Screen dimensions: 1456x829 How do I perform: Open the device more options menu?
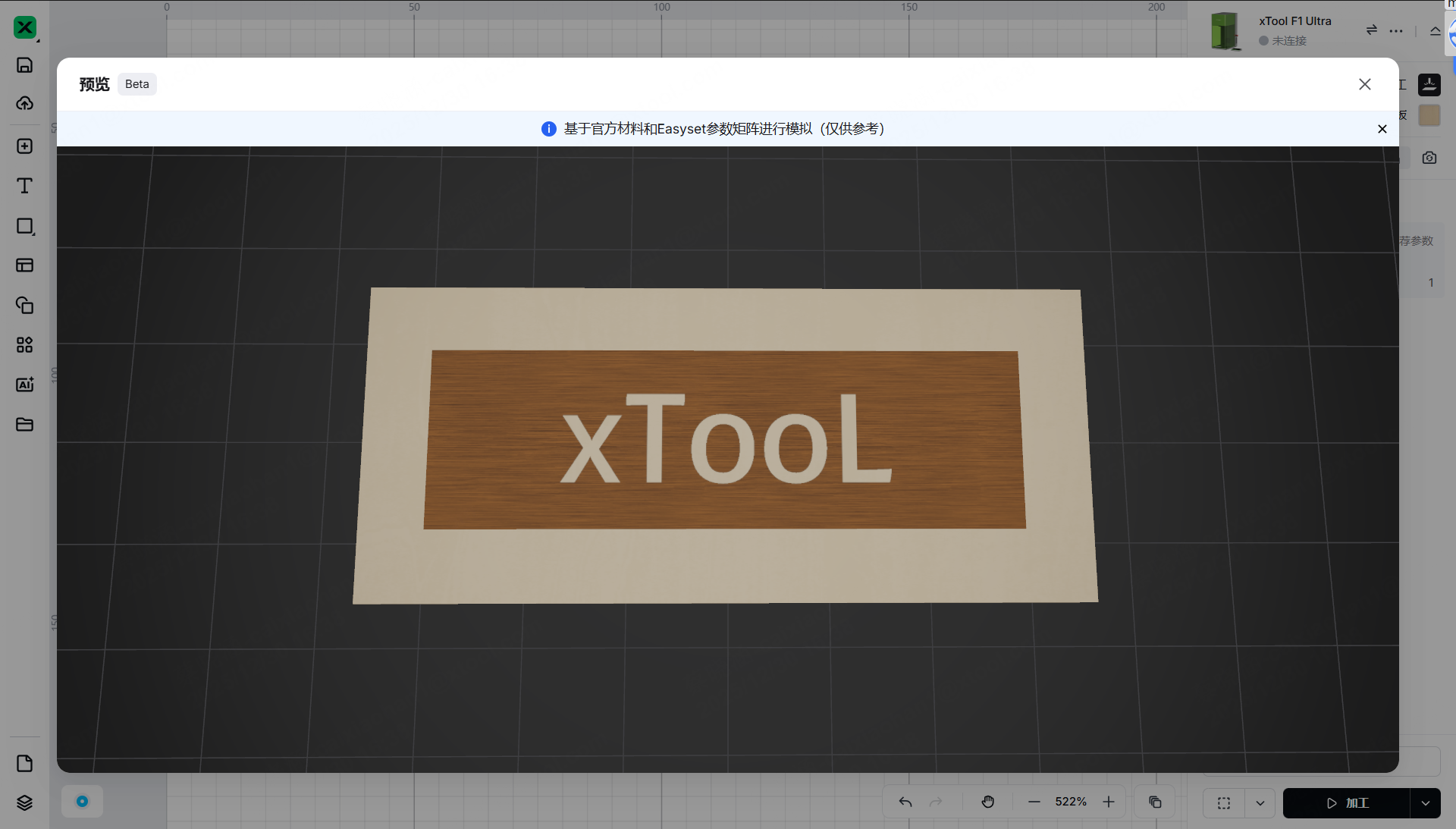coord(1396,31)
